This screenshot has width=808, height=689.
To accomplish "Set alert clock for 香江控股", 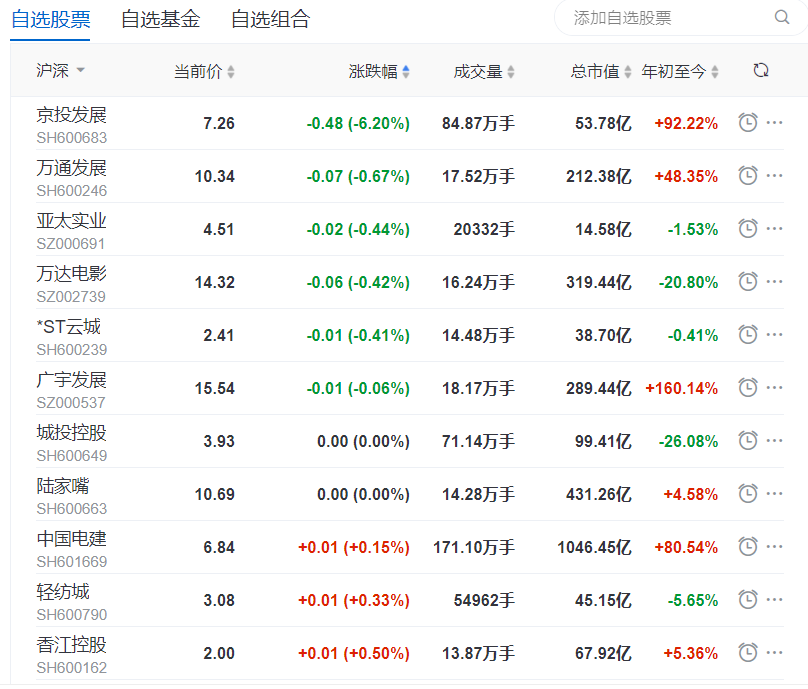I will 748,652.
